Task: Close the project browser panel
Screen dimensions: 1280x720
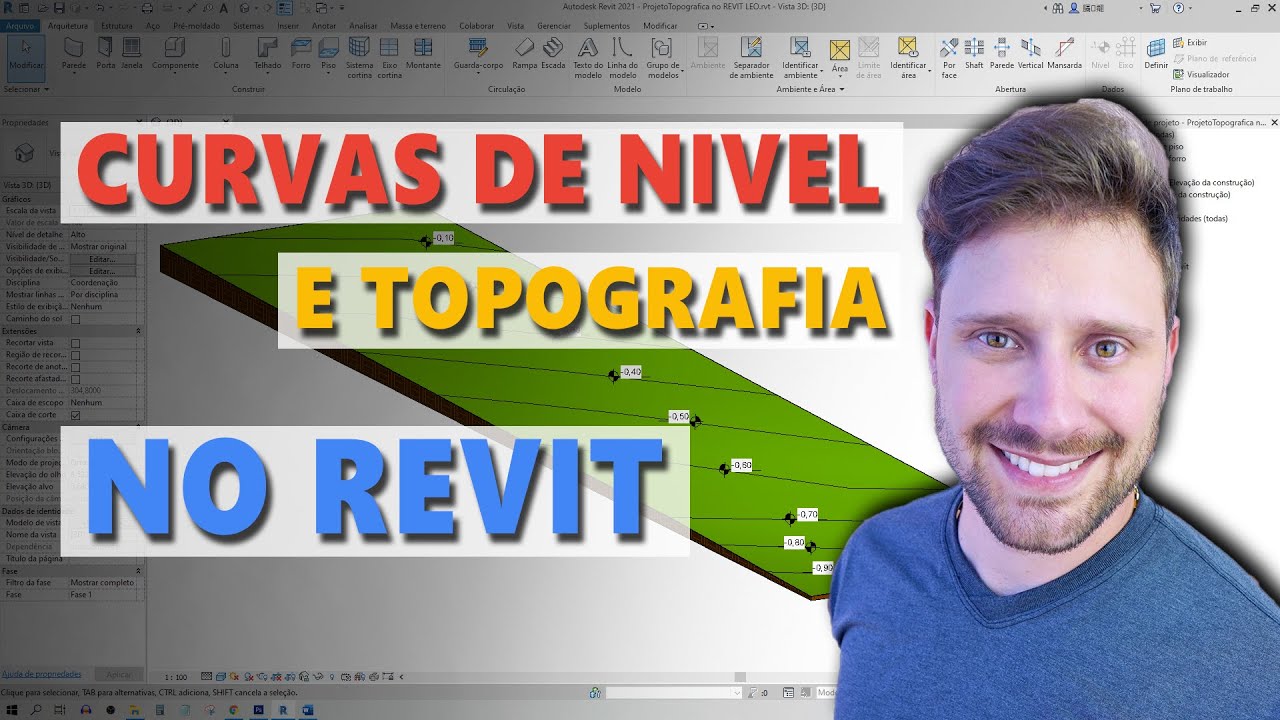Action: 1273,122
